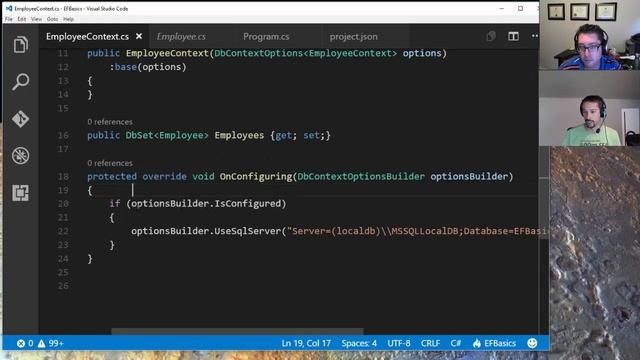Open the Extensions view

[x=20, y=193]
